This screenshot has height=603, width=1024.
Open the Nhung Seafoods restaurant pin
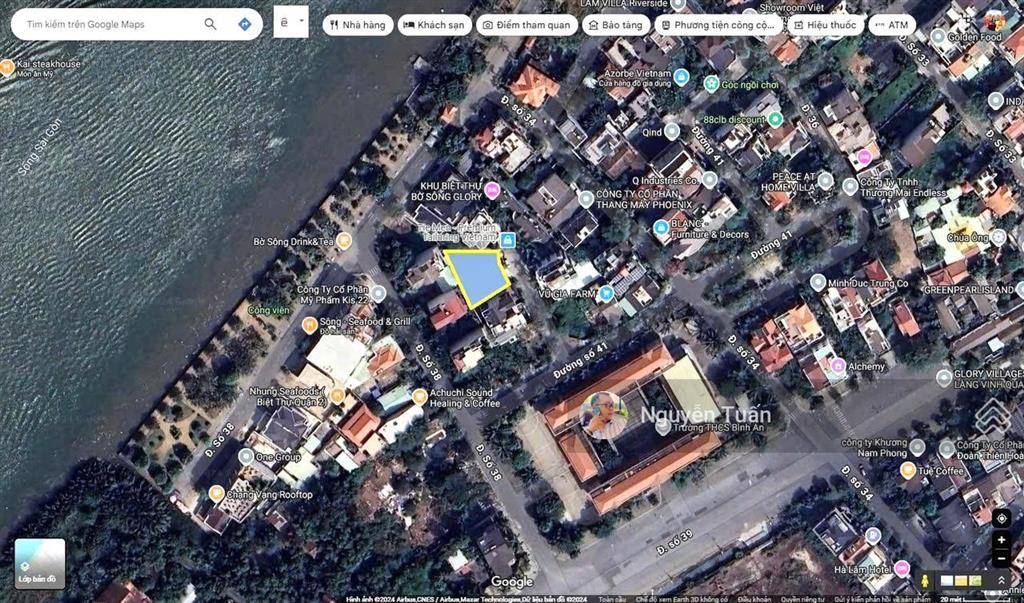[338, 395]
